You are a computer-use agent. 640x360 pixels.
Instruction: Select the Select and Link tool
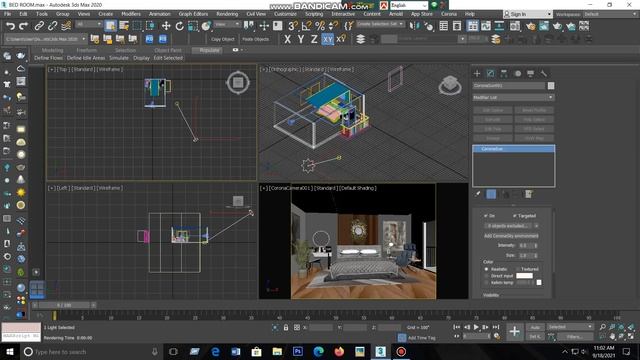click(x=39, y=26)
